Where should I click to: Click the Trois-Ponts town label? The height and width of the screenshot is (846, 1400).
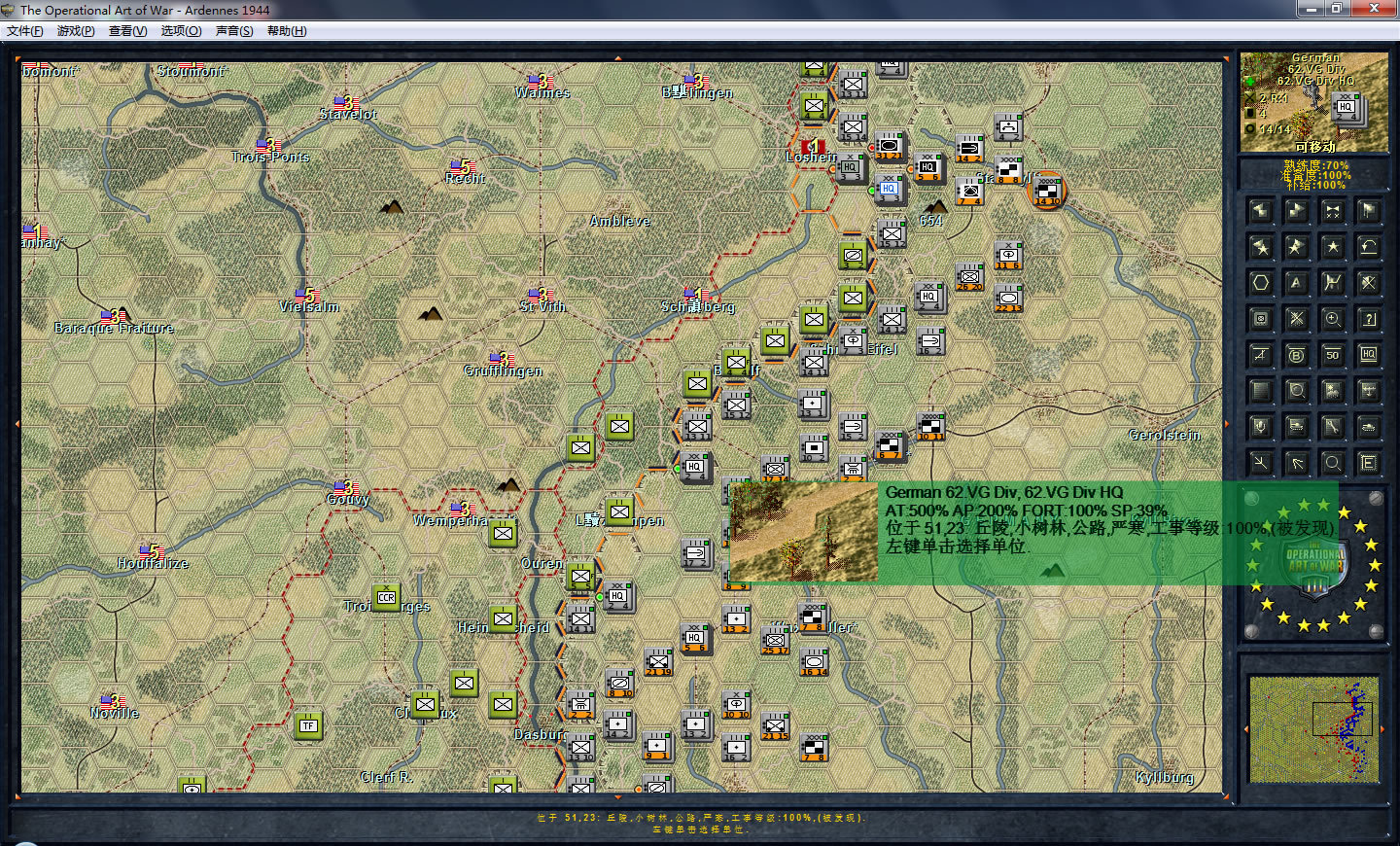click(270, 157)
